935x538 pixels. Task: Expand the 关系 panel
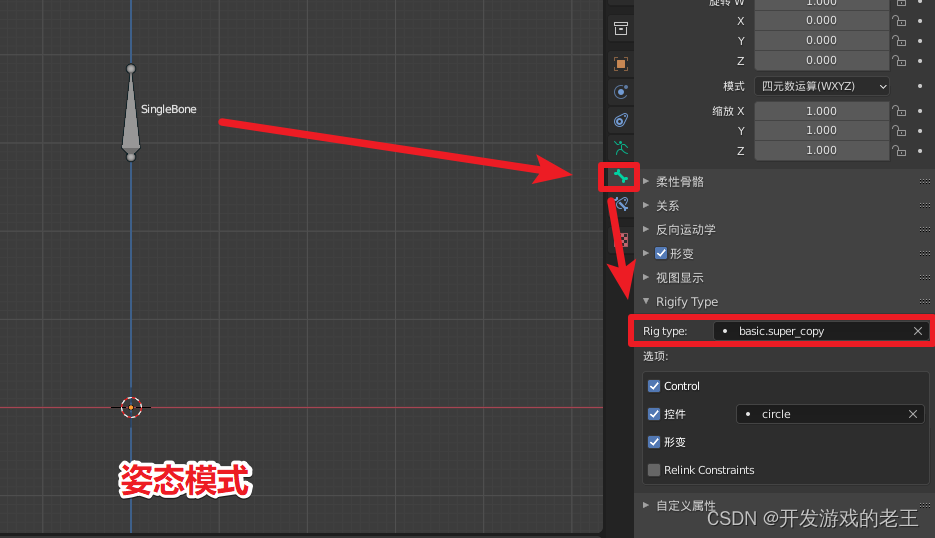(x=646, y=205)
